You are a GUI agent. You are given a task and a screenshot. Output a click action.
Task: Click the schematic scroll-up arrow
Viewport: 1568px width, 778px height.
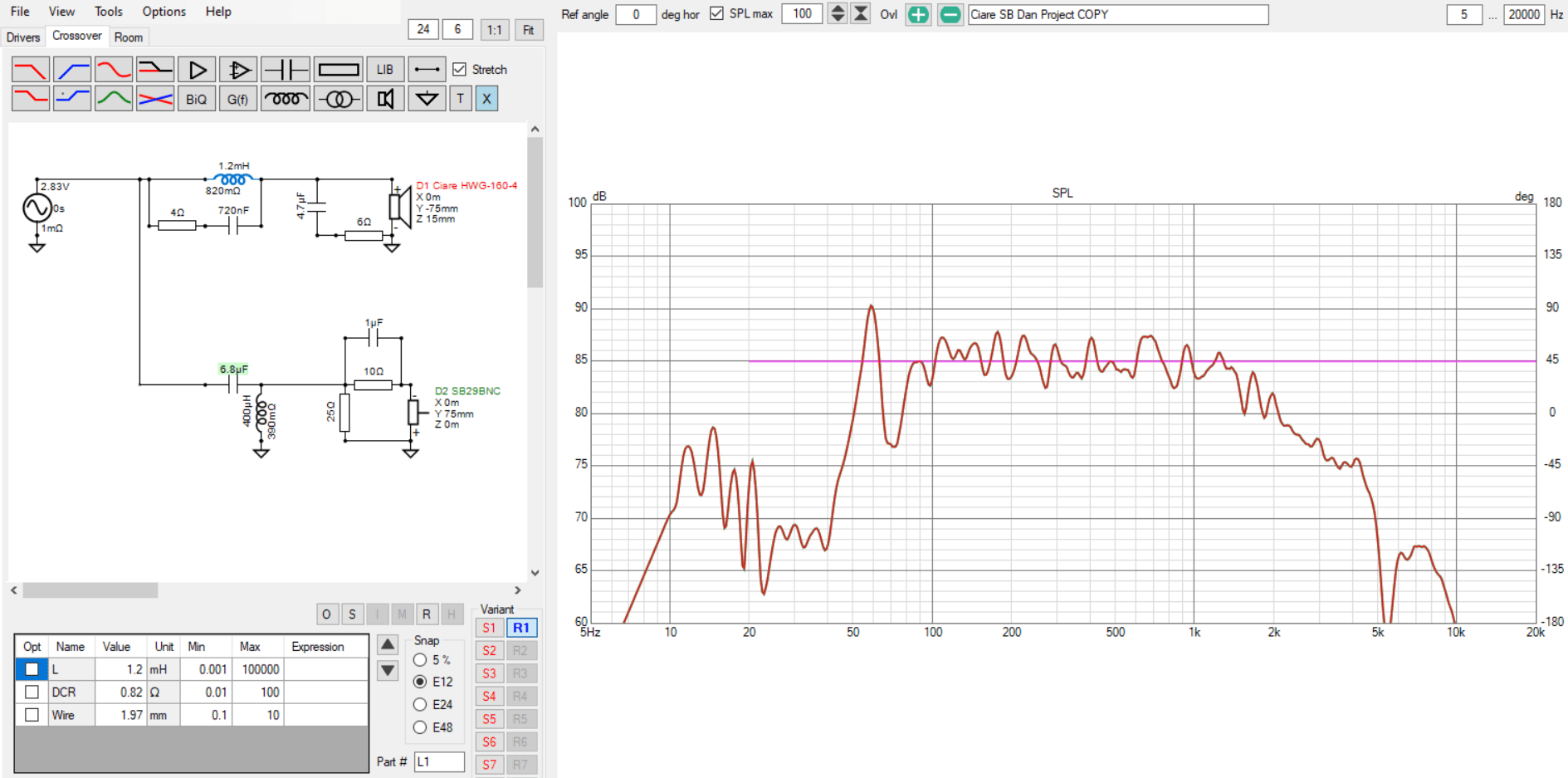[535, 130]
